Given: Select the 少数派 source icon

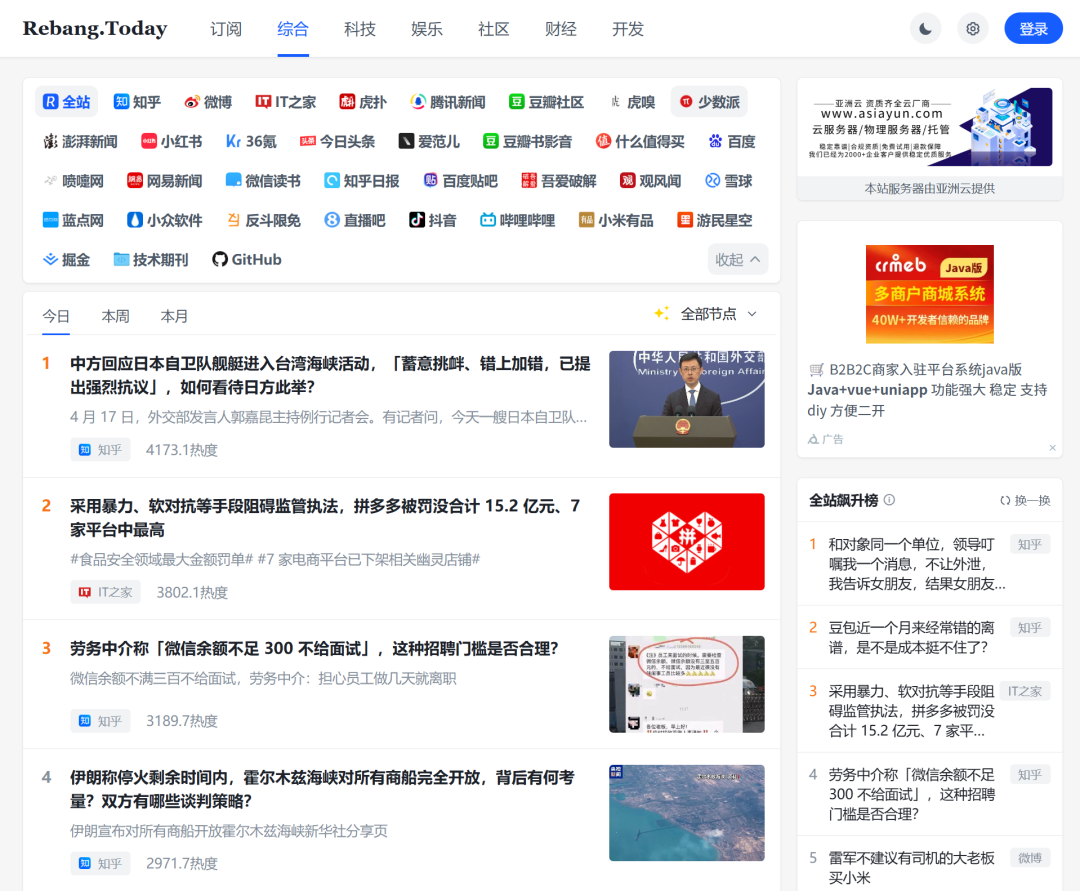Looking at the screenshot, I should coord(709,102).
